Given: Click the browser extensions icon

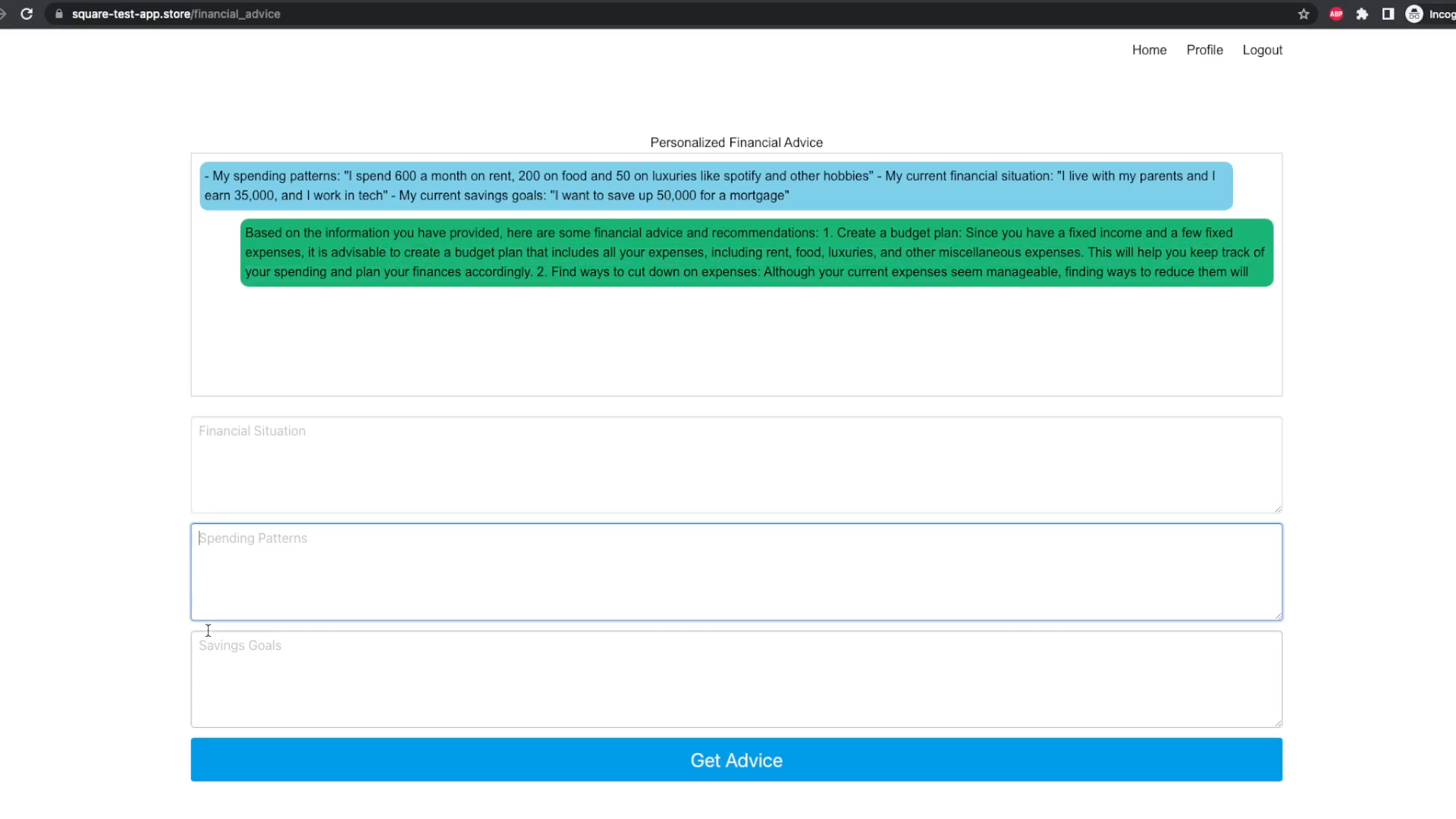Looking at the screenshot, I should 1362,14.
